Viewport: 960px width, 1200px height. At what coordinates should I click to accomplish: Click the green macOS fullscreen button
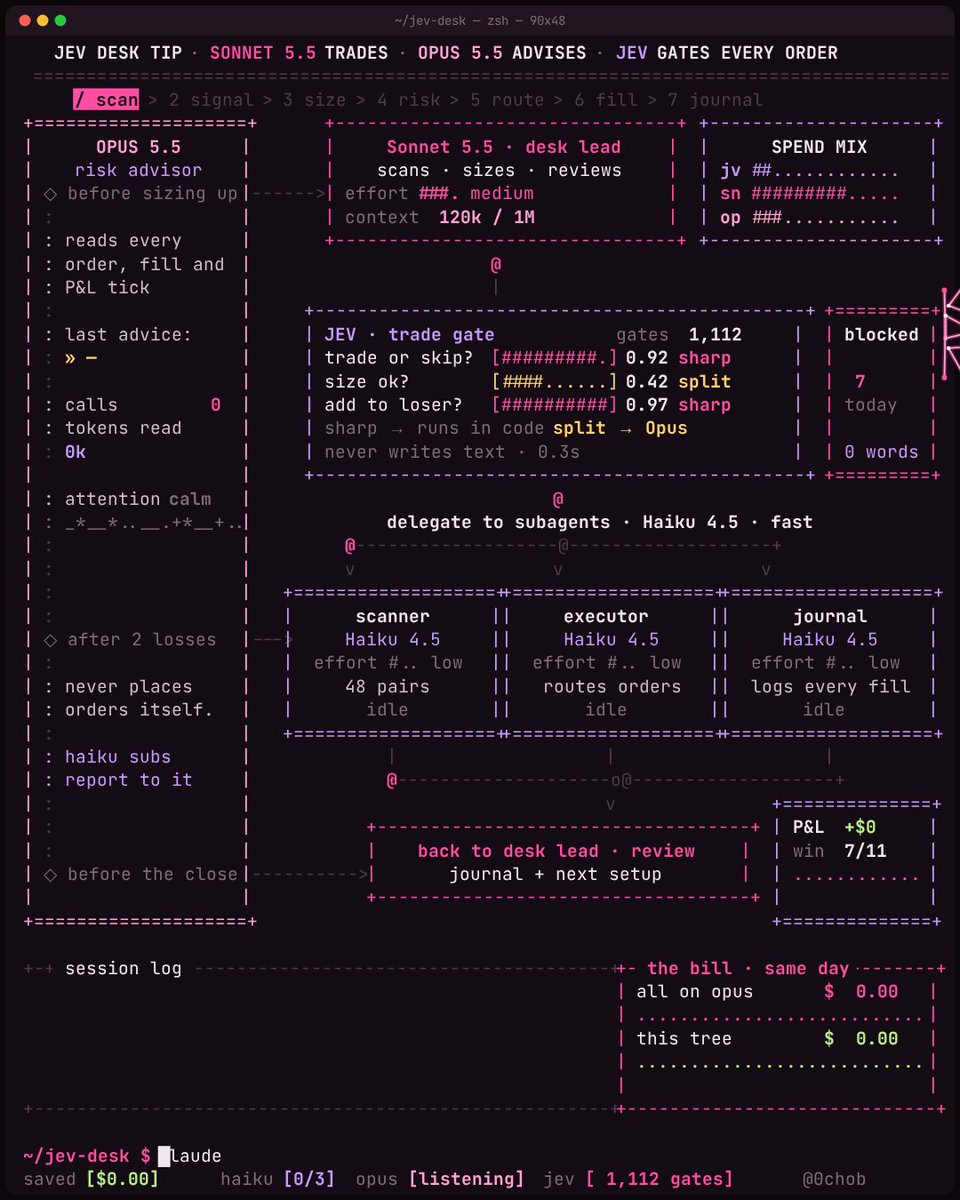(60, 20)
